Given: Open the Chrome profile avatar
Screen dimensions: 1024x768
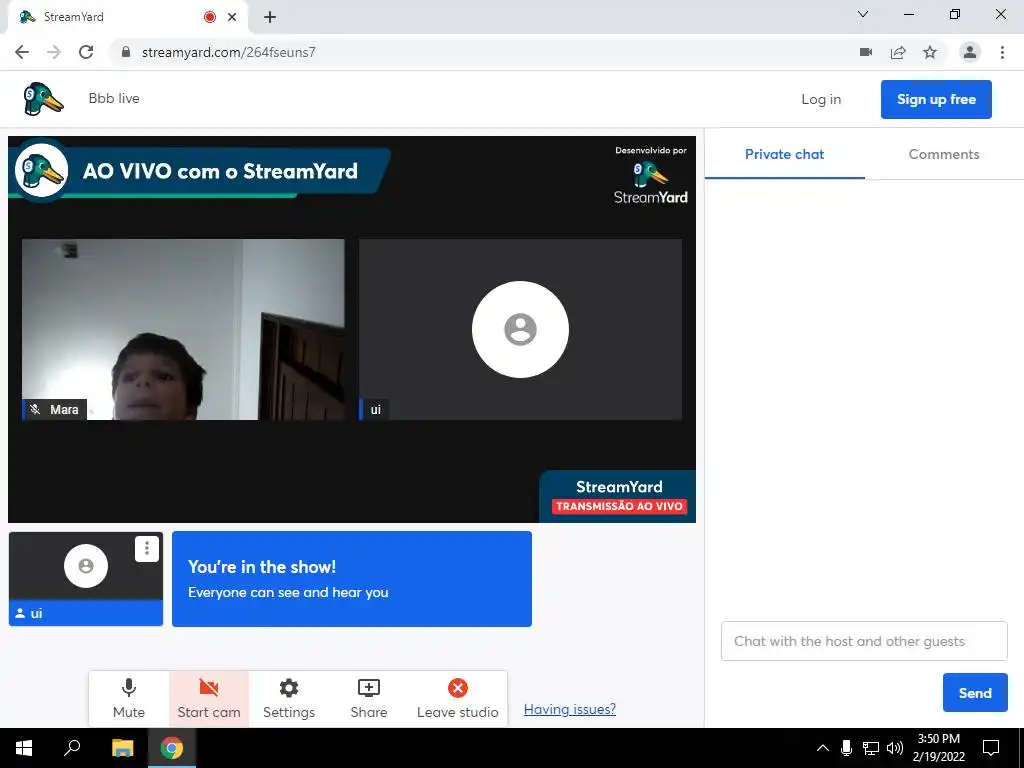Looking at the screenshot, I should point(970,52).
